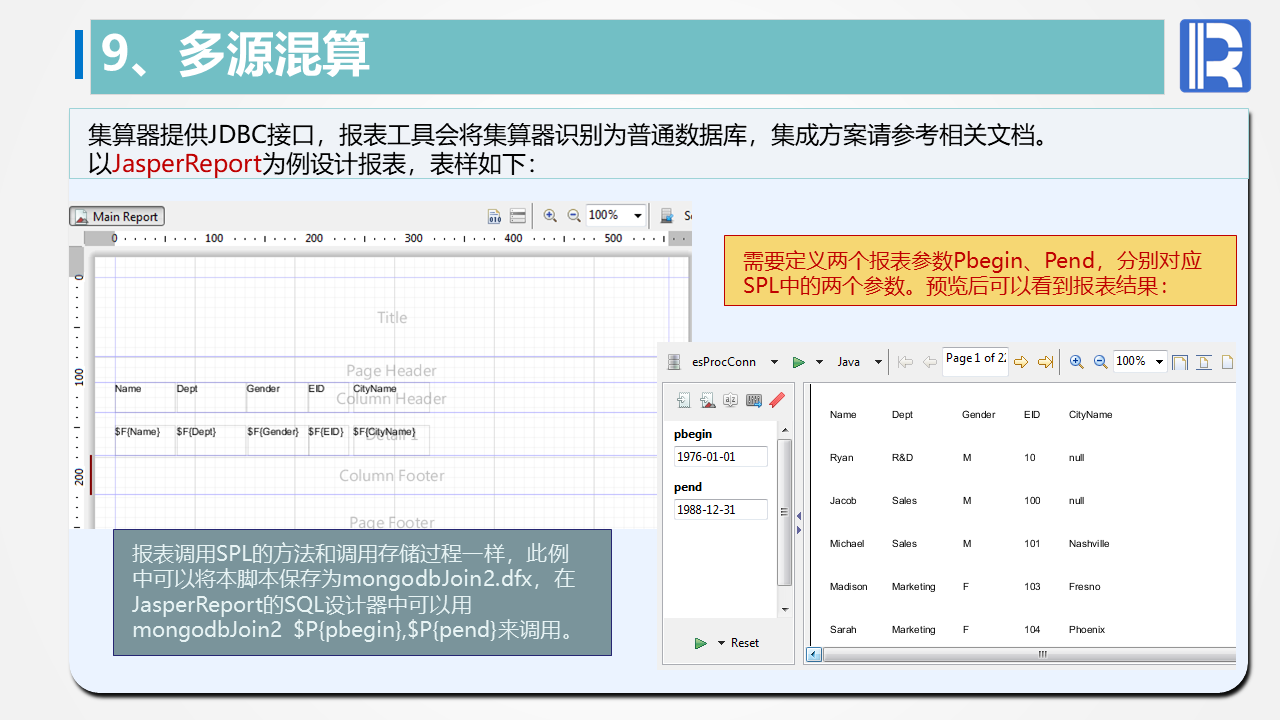Zoom in on the report preview
The width and height of the screenshot is (1280, 720).
point(1076,362)
